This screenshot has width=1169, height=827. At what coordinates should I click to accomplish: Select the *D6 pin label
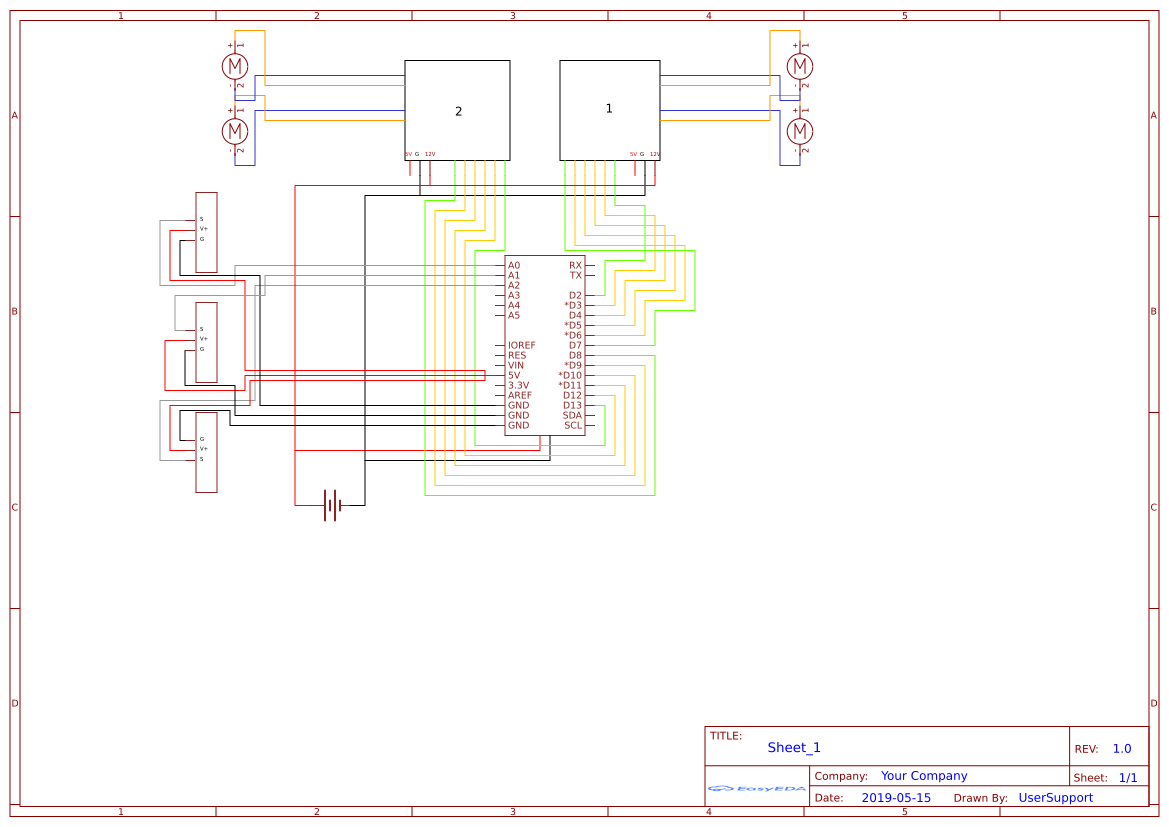(x=573, y=336)
